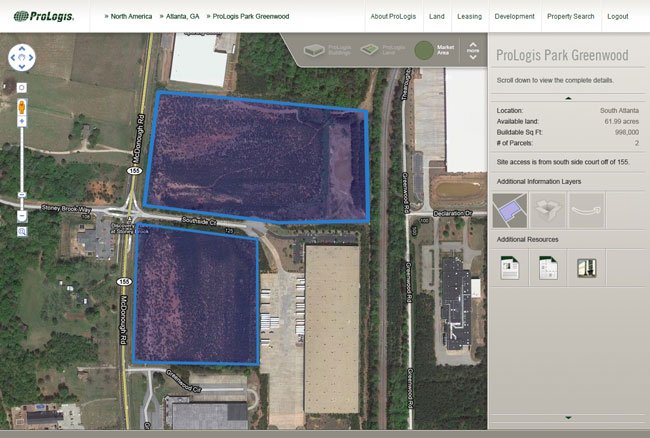The height and width of the screenshot is (438, 650).
Task: Click the 'Greenwood Cir' road label
Action: [184, 380]
